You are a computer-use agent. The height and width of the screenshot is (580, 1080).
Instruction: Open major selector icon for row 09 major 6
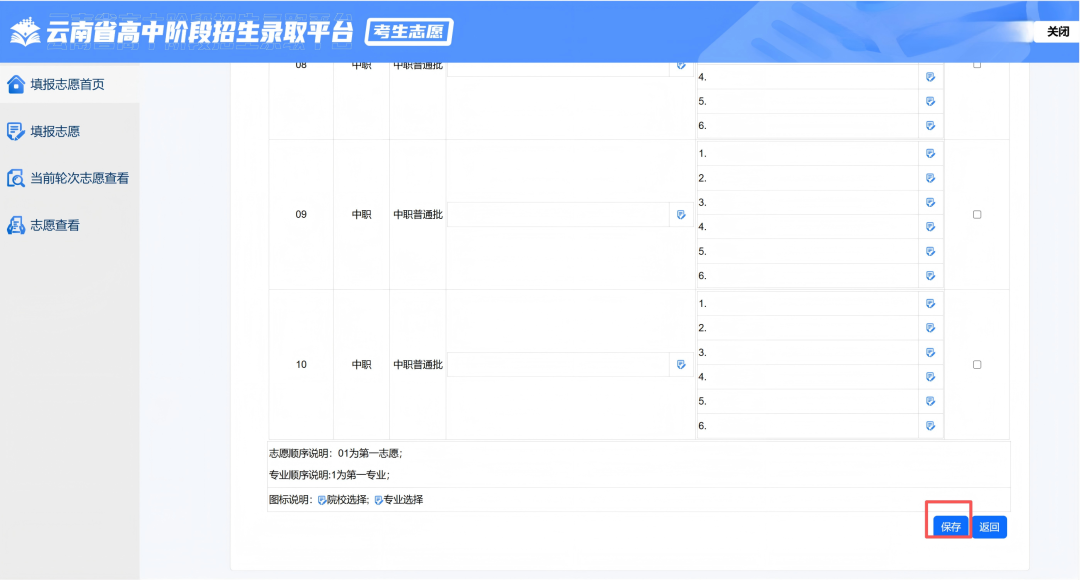[x=931, y=276]
